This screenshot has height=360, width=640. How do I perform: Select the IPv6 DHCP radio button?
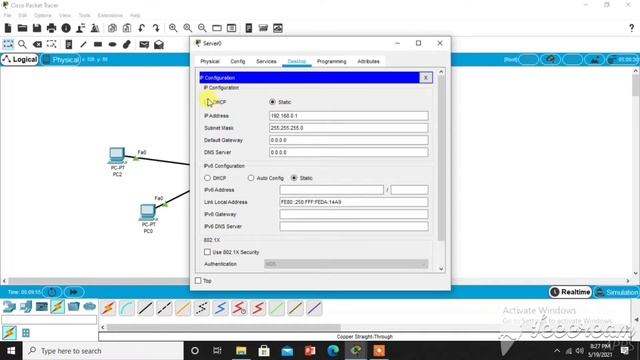point(207,178)
